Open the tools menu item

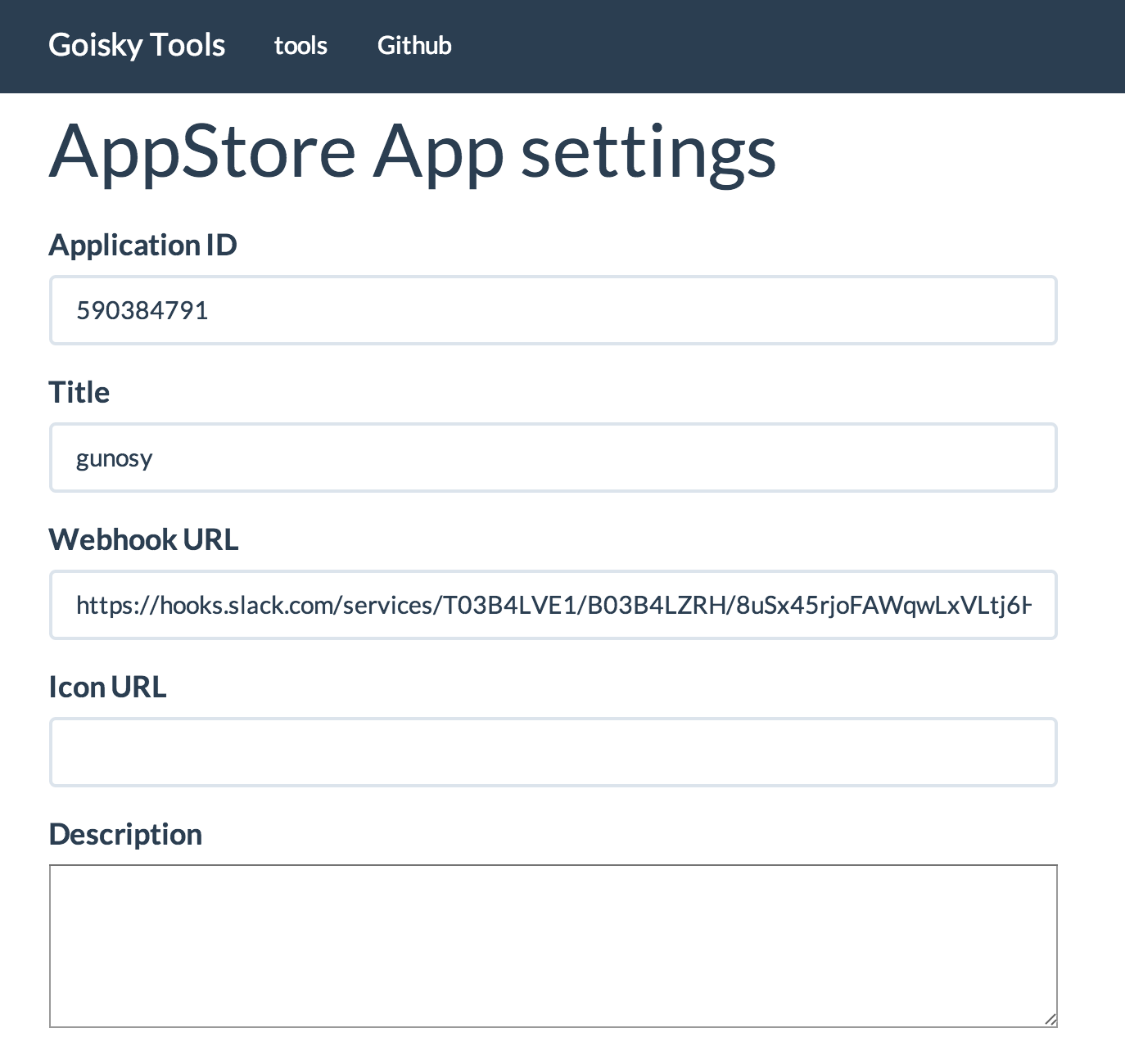pos(300,45)
